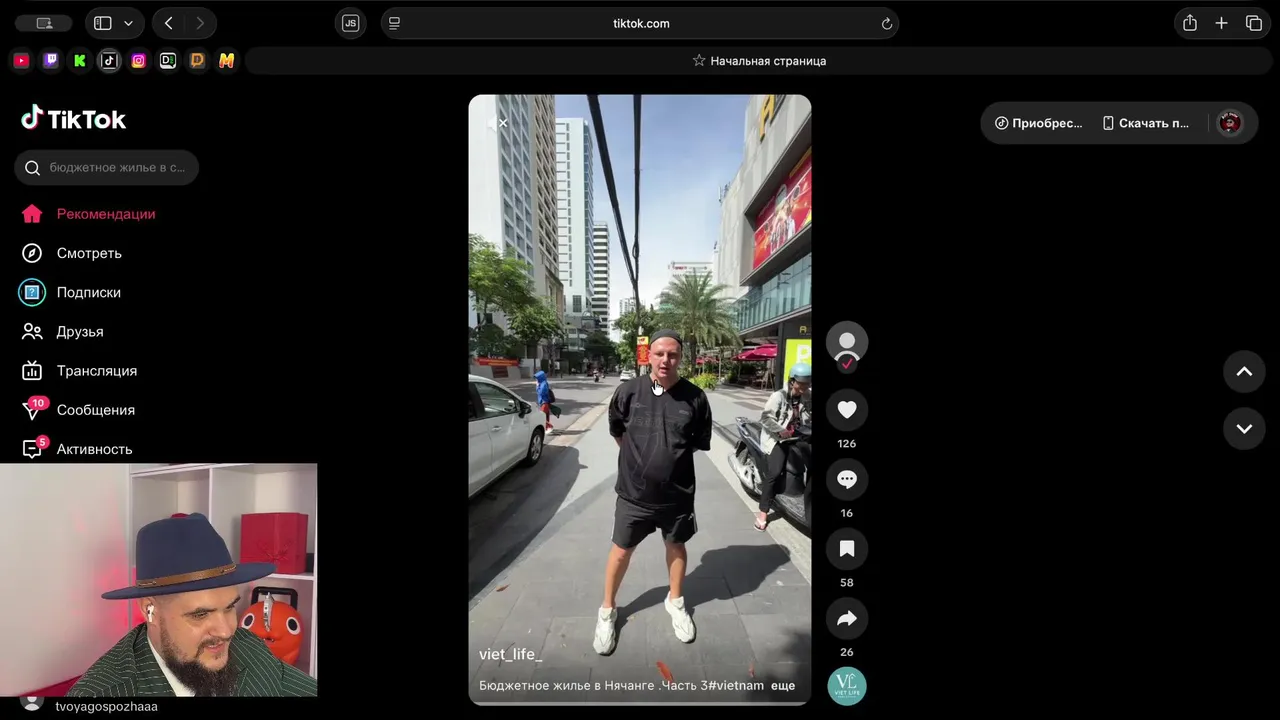Click the video to pause playback

click(x=640, y=400)
